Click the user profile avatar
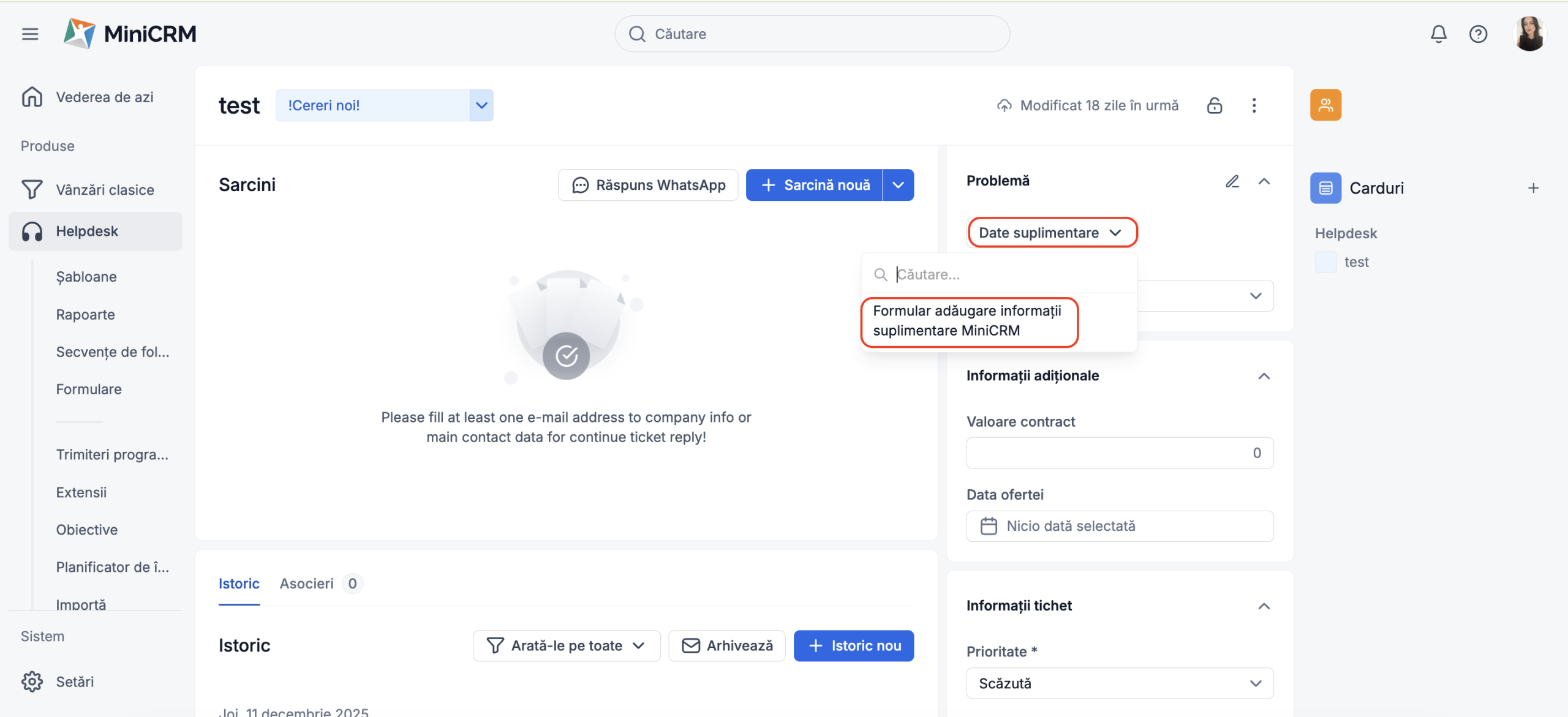This screenshot has width=1568, height=717. click(1529, 34)
